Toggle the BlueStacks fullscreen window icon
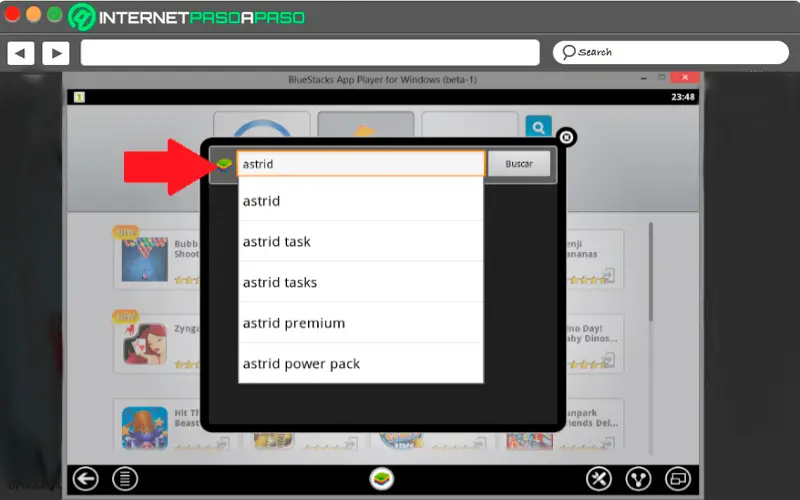The height and width of the screenshot is (500, 800). (x=678, y=479)
